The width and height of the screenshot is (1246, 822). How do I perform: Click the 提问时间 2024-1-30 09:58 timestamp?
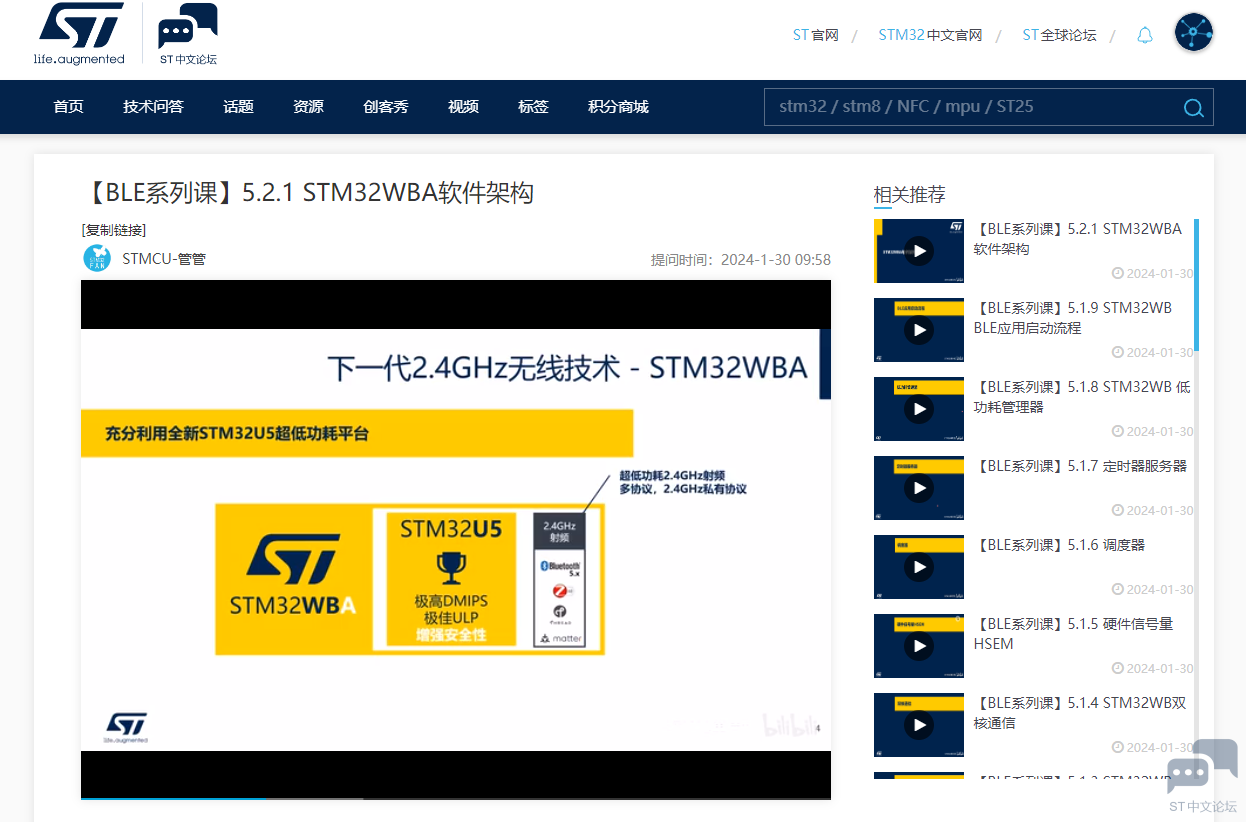click(741, 260)
